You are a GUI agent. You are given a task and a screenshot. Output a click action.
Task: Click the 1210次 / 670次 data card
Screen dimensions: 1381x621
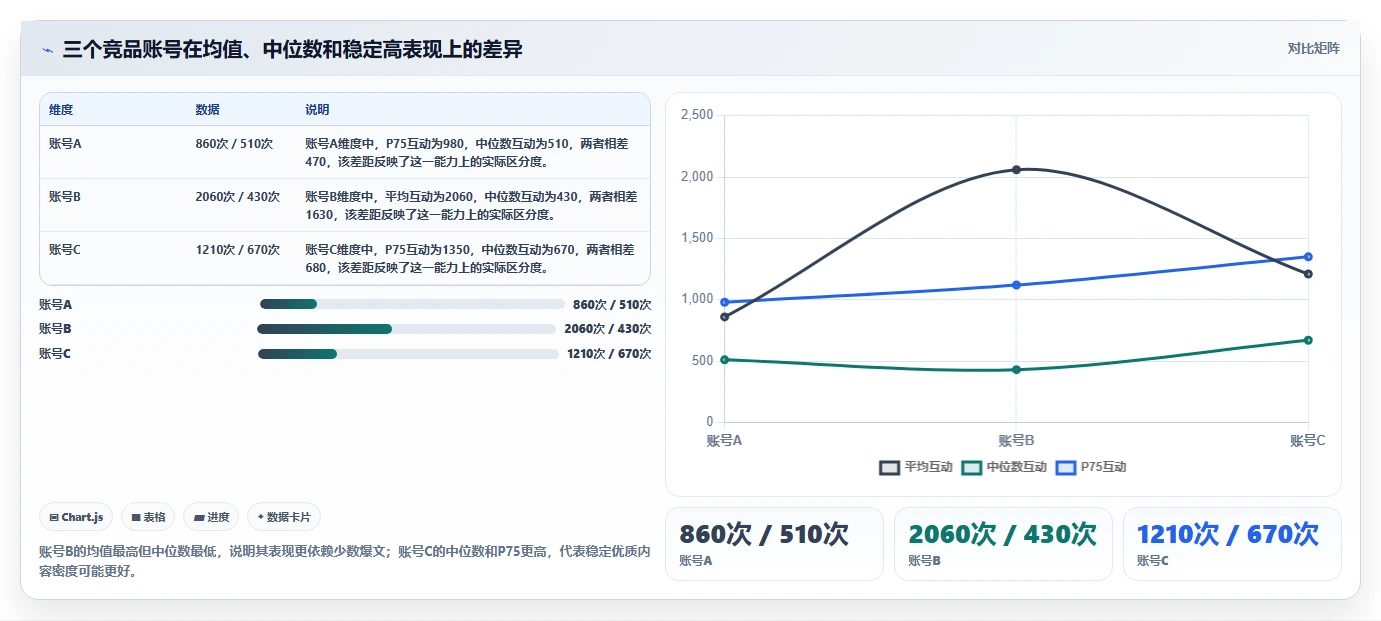tap(1232, 544)
